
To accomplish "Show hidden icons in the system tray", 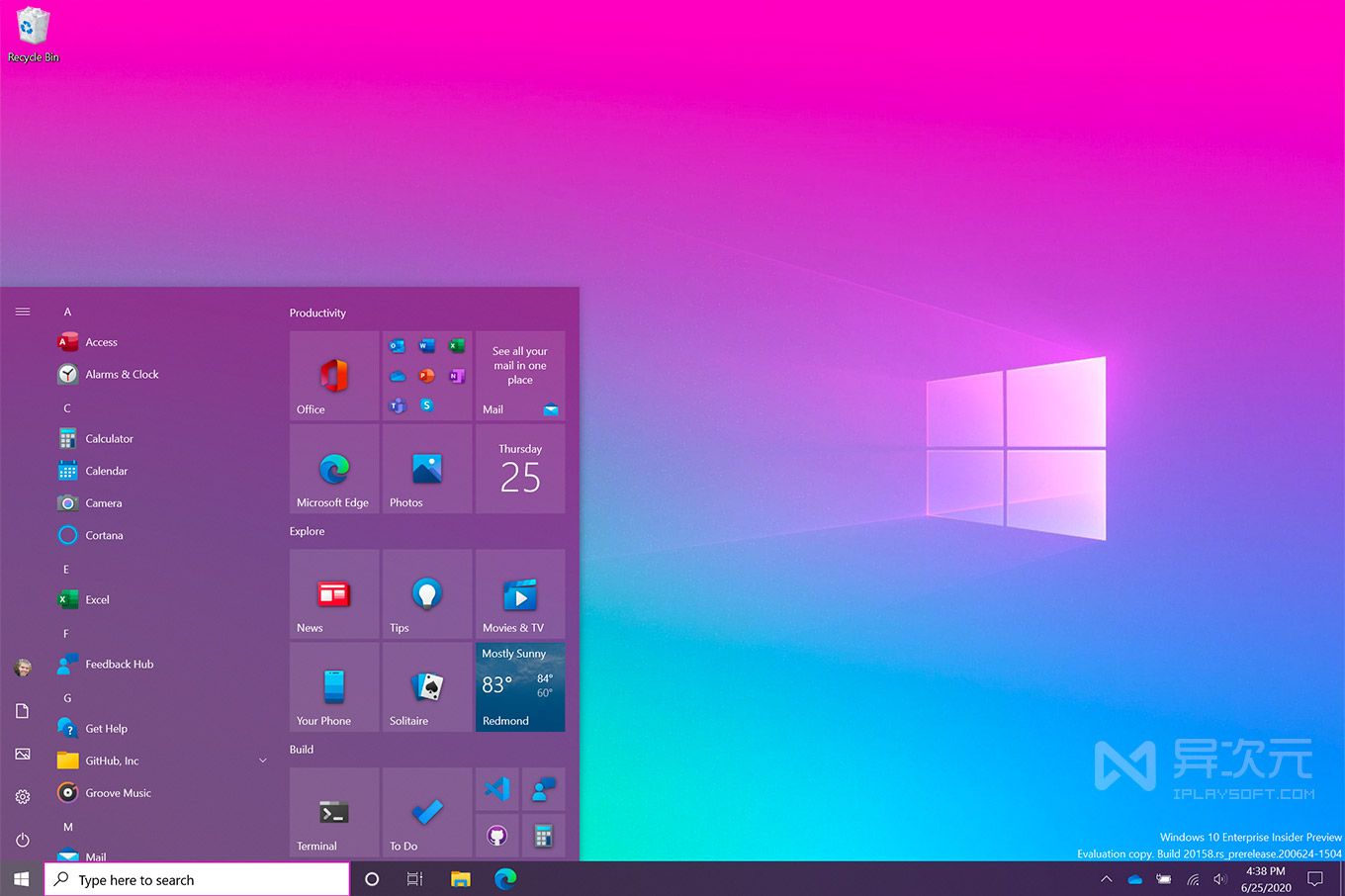I will coord(1106,878).
